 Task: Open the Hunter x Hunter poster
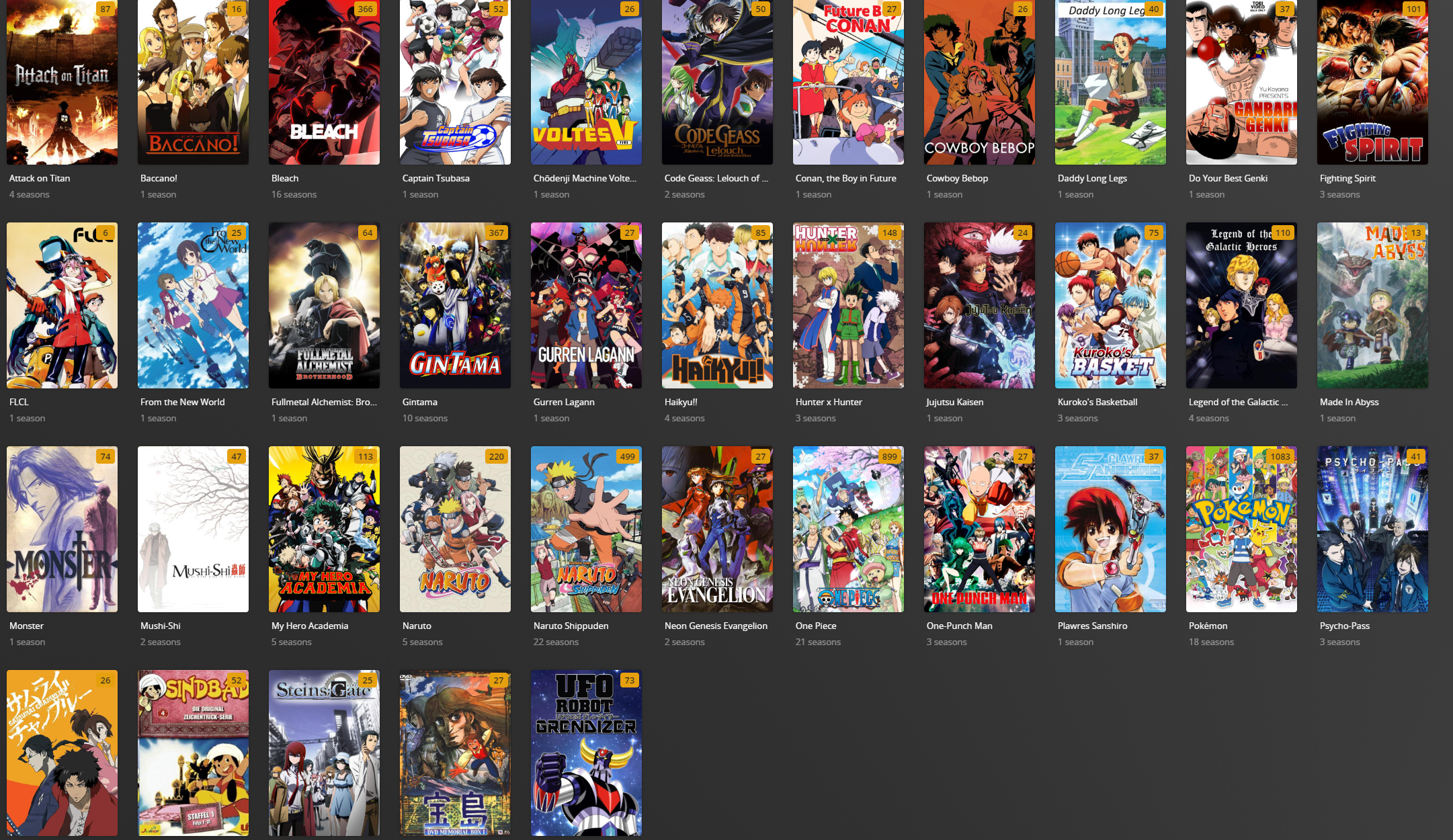pos(848,305)
